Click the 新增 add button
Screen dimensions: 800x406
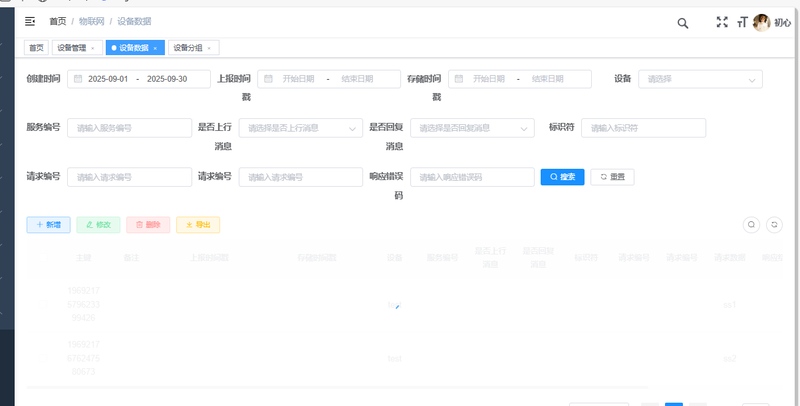point(48,225)
